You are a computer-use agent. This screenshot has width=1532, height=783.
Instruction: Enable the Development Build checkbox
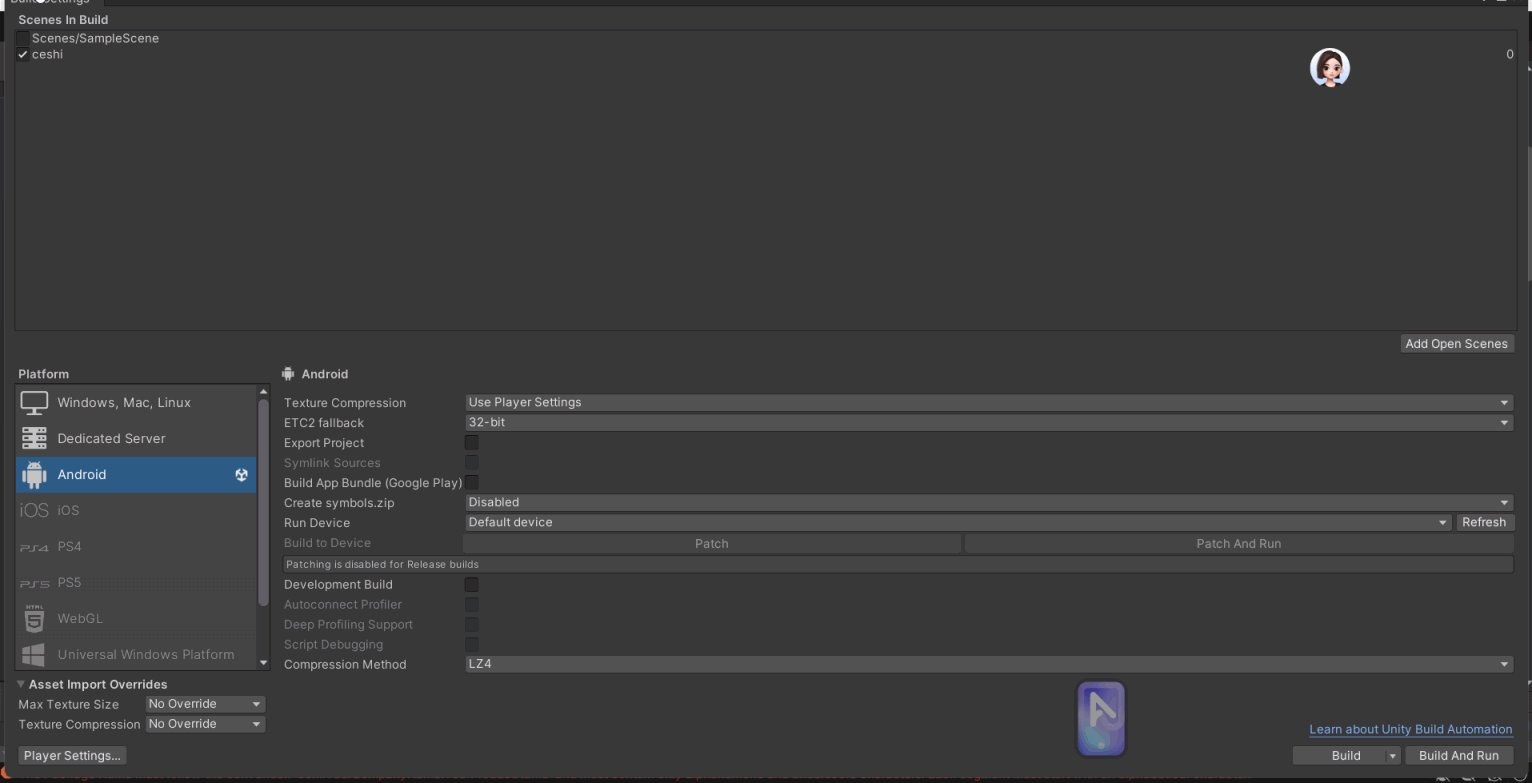click(471, 585)
